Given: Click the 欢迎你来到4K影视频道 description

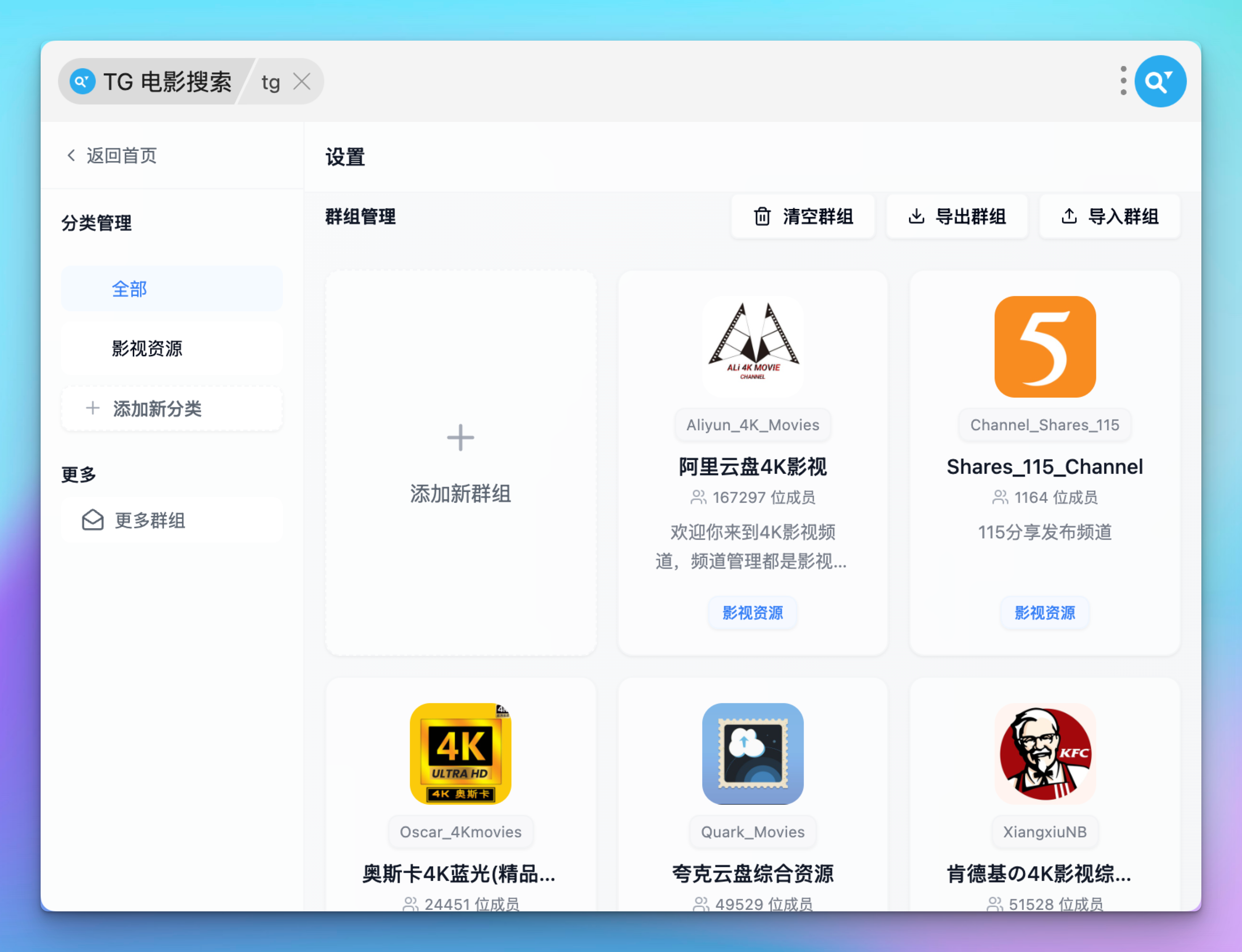Looking at the screenshot, I should click(x=752, y=546).
